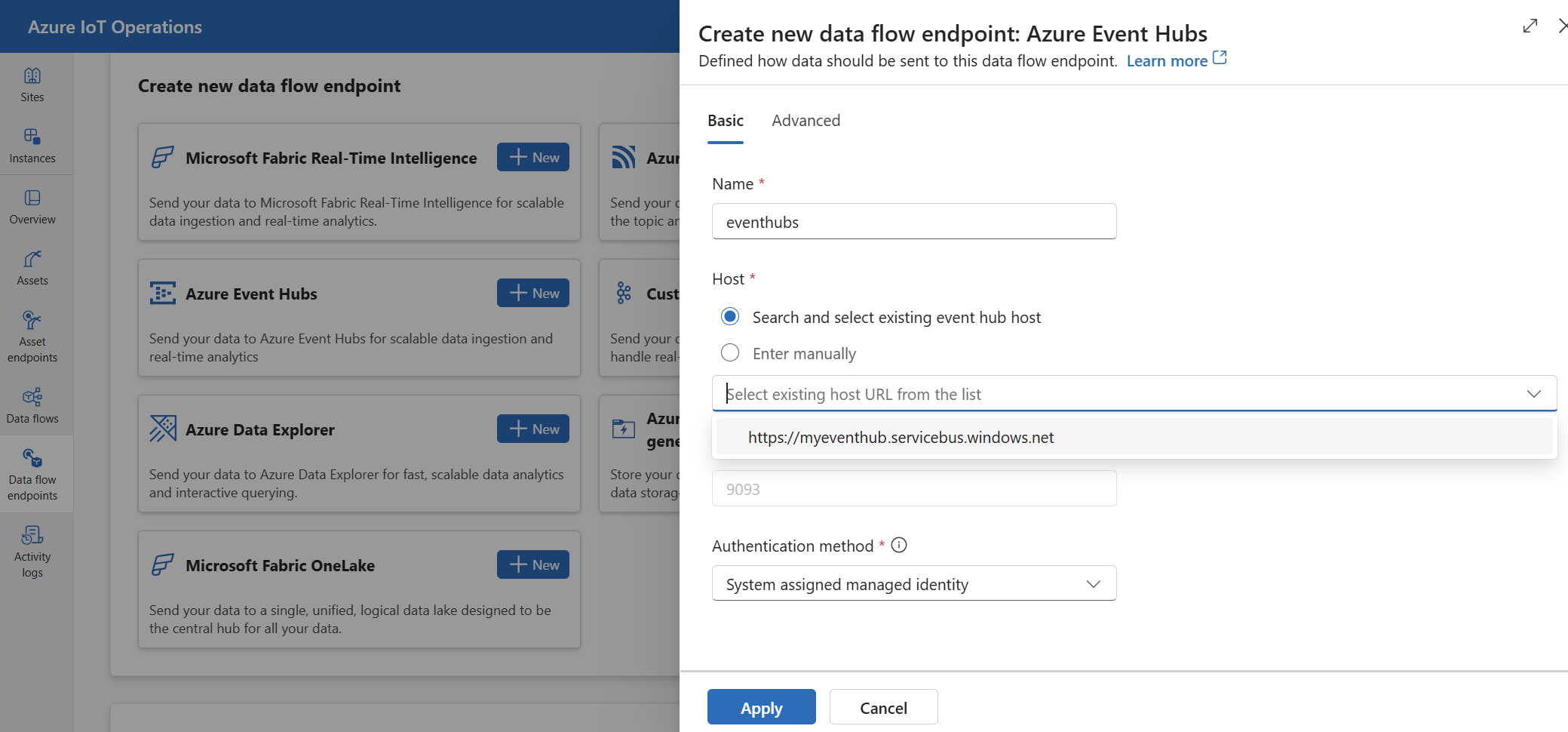
Task: Click the Name input field containing eventhubs
Action: (x=914, y=221)
